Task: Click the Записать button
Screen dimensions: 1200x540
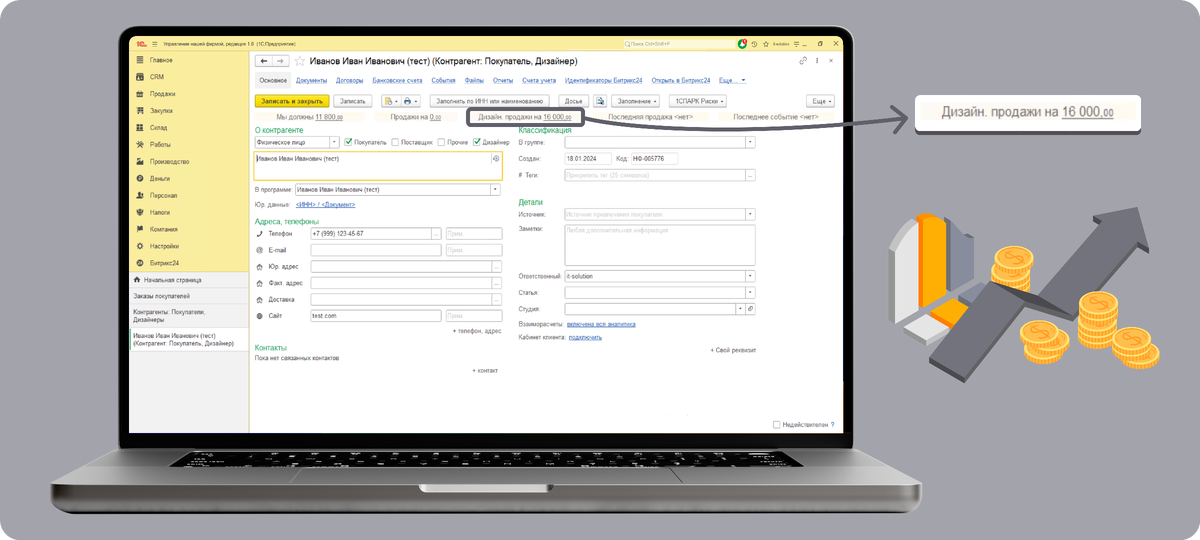Action: pos(353,101)
